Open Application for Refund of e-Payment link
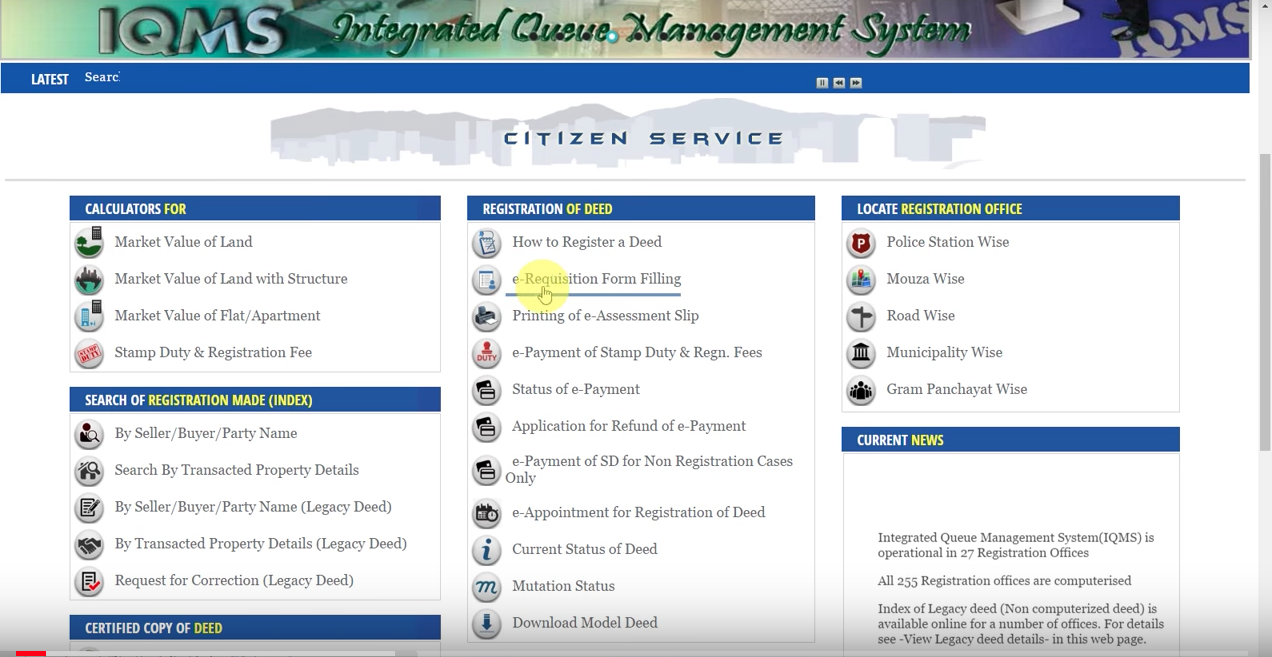The width and height of the screenshot is (1272, 657). pyautogui.click(x=629, y=427)
